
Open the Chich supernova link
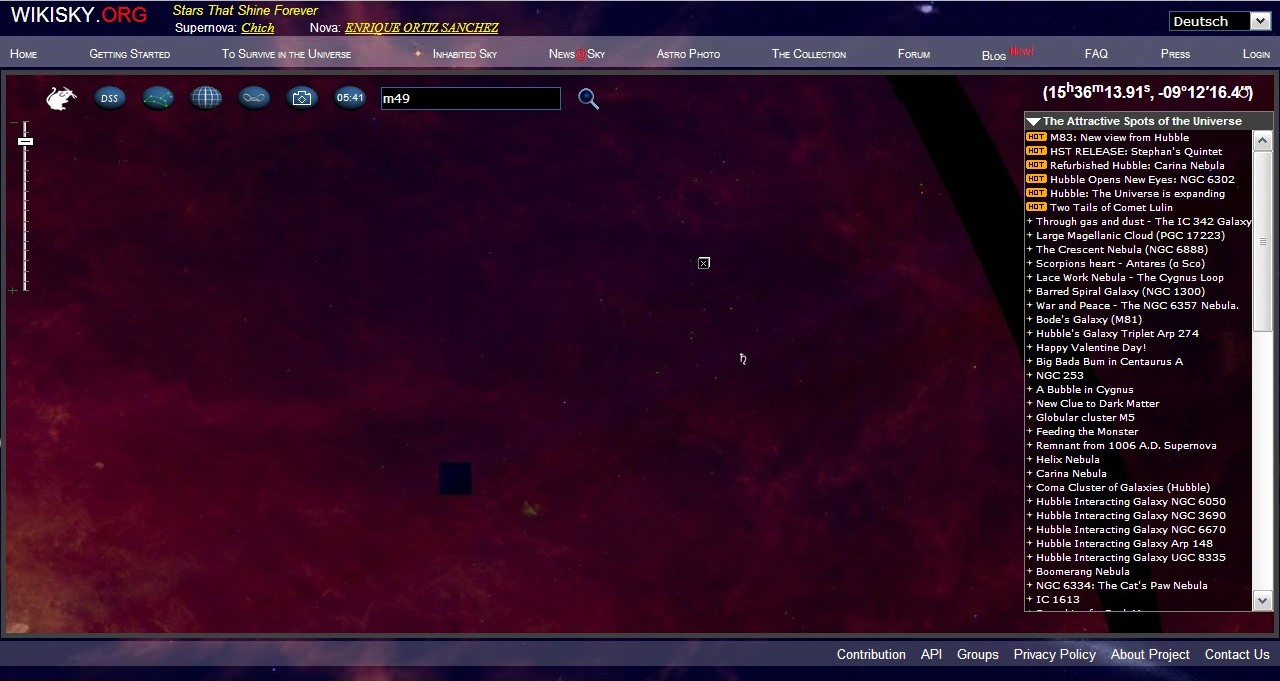coord(258,28)
